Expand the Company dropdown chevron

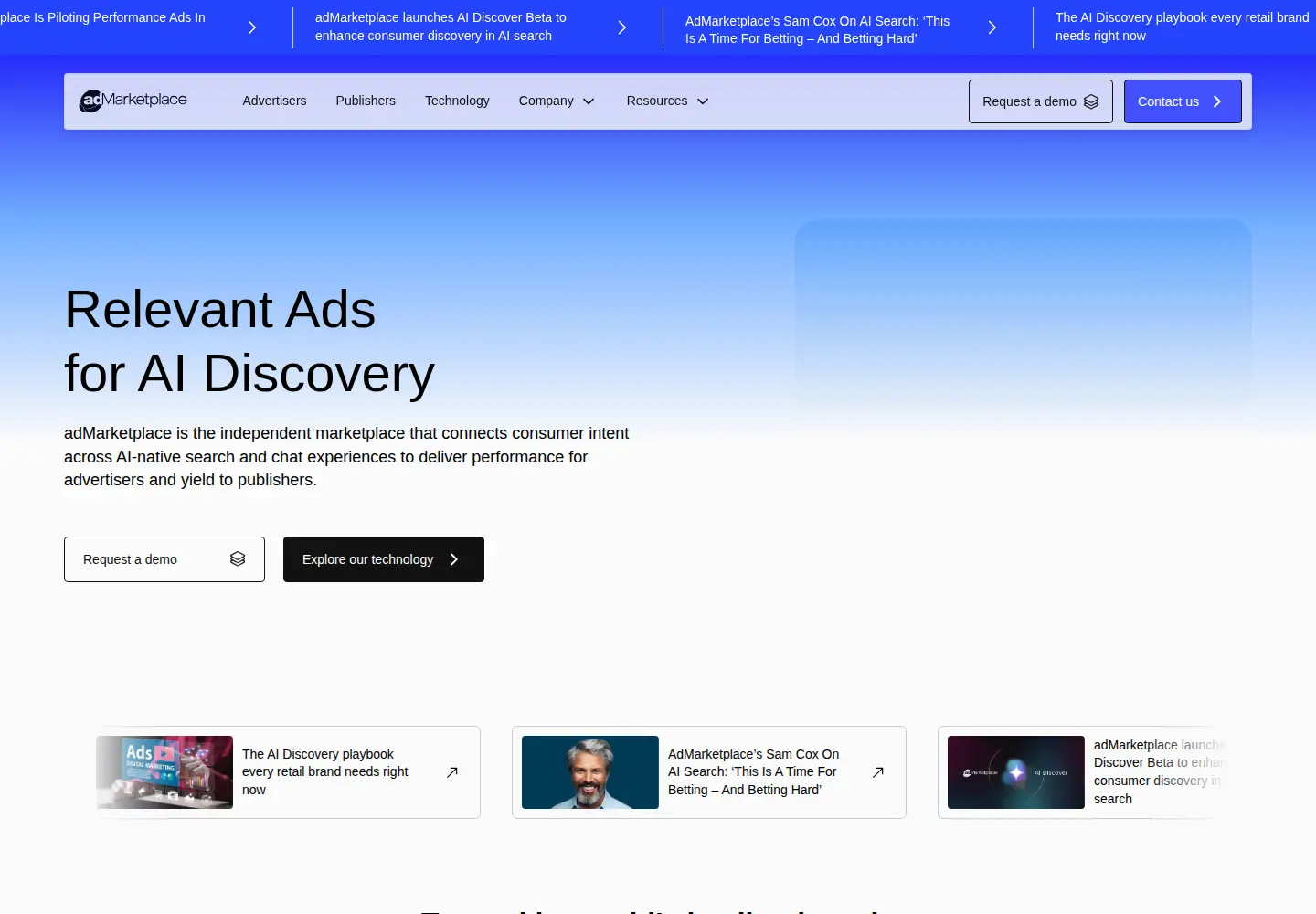[589, 101]
